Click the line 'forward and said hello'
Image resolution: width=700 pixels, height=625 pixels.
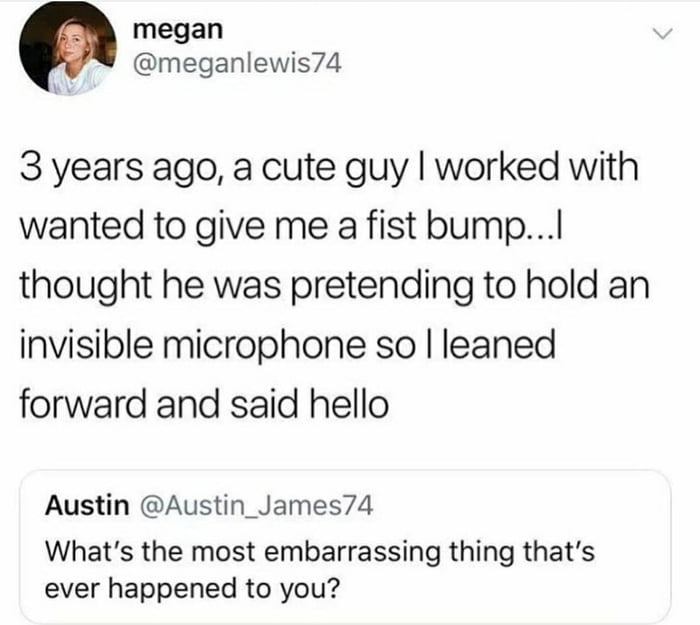click(204, 403)
